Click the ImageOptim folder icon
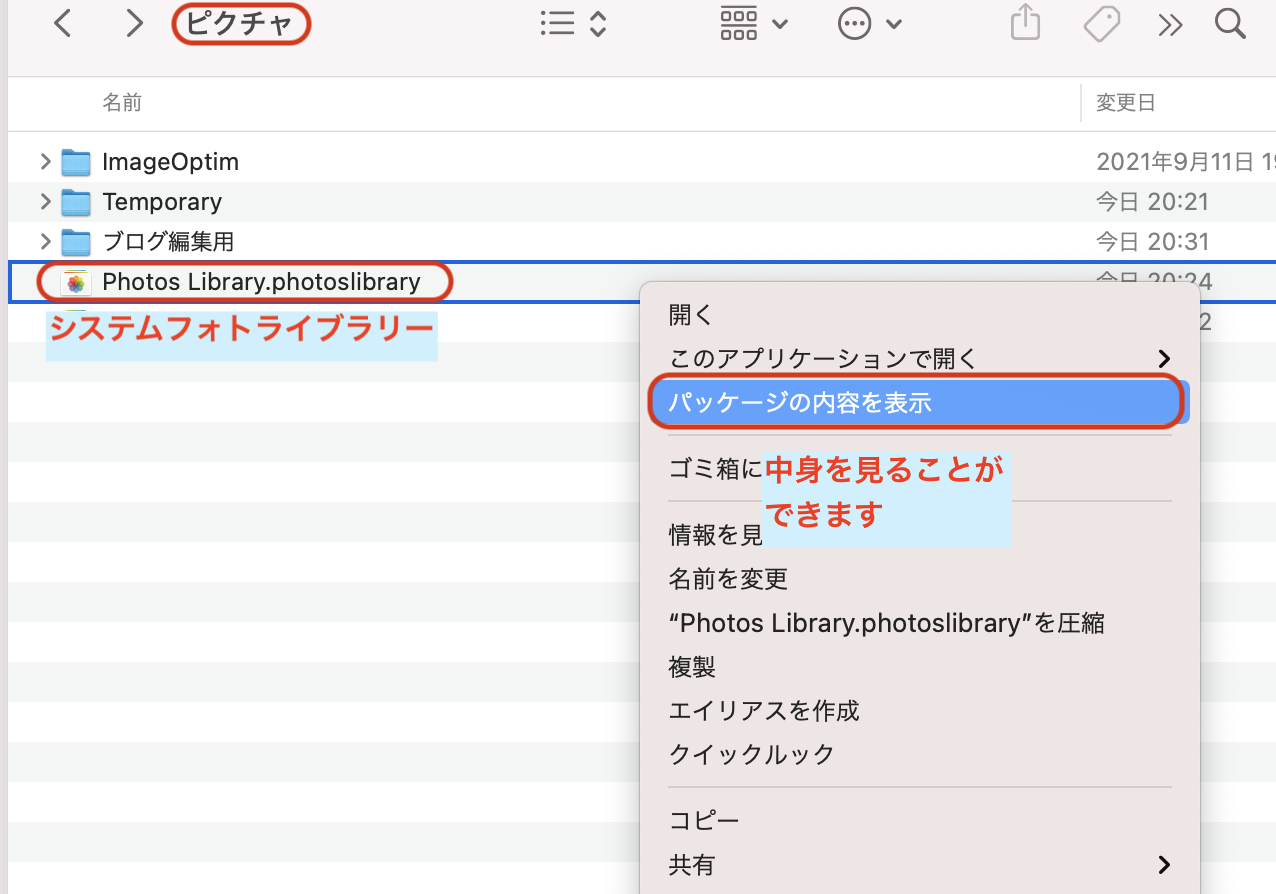The height and width of the screenshot is (894, 1276). tap(76, 161)
